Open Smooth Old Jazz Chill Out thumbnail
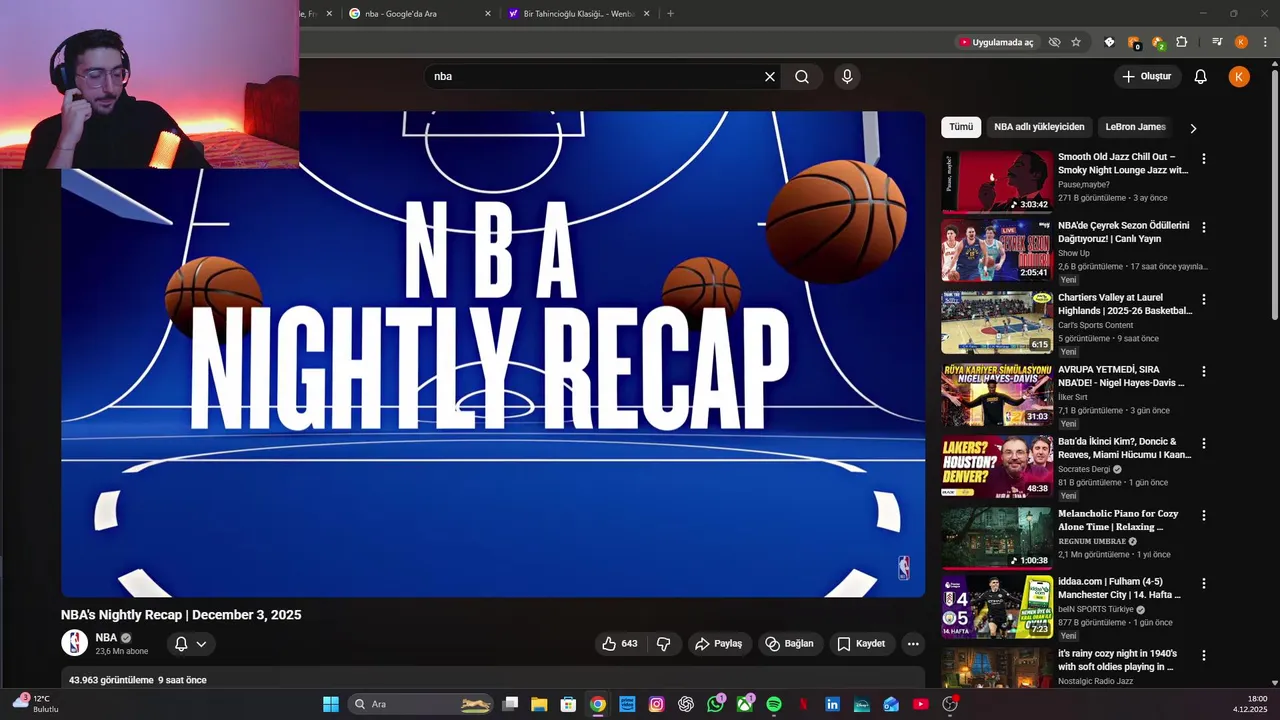This screenshot has height=720, width=1280. (x=997, y=182)
